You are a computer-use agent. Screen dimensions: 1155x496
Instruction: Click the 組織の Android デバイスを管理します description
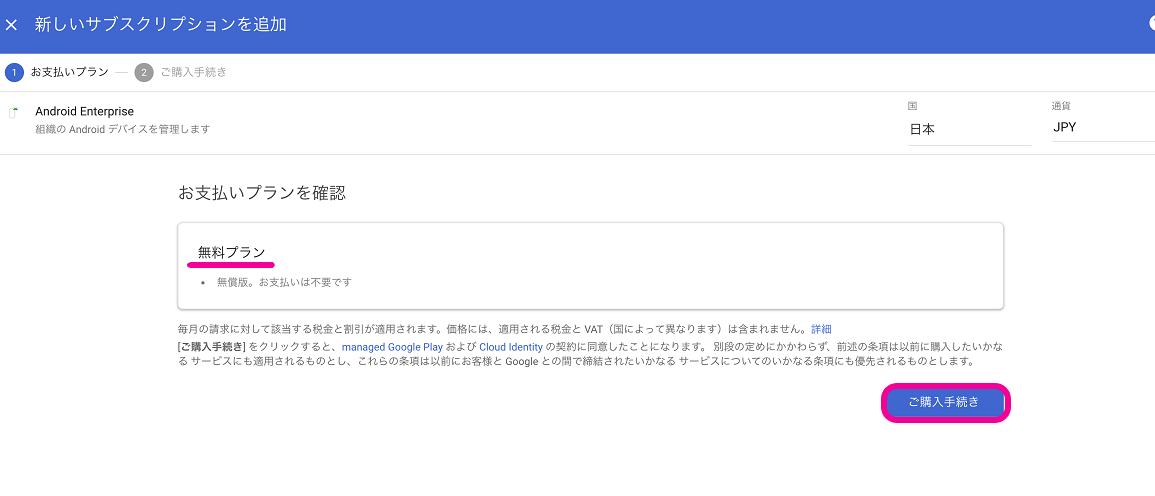tap(122, 129)
